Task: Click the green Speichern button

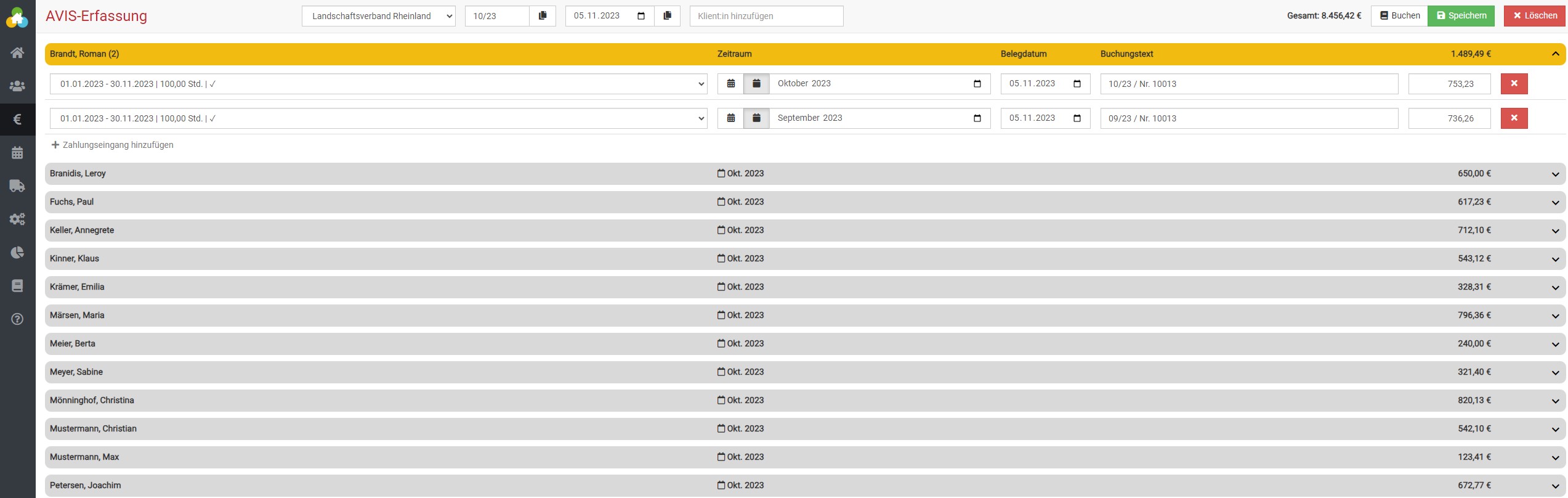Action: tap(1461, 16)
